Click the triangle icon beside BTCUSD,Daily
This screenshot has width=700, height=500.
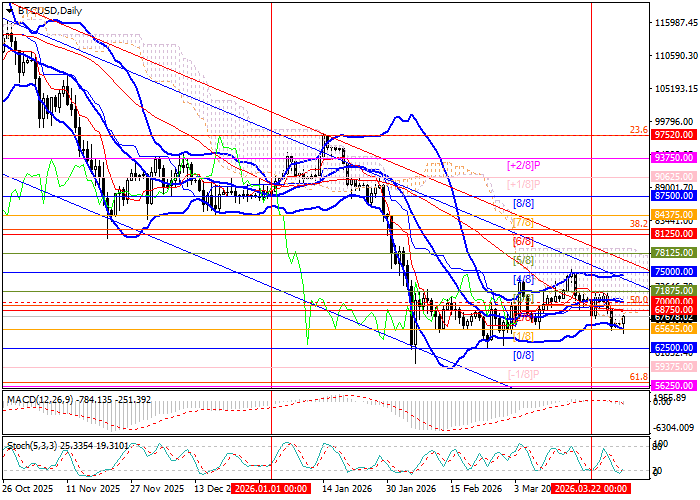(7, 10)
